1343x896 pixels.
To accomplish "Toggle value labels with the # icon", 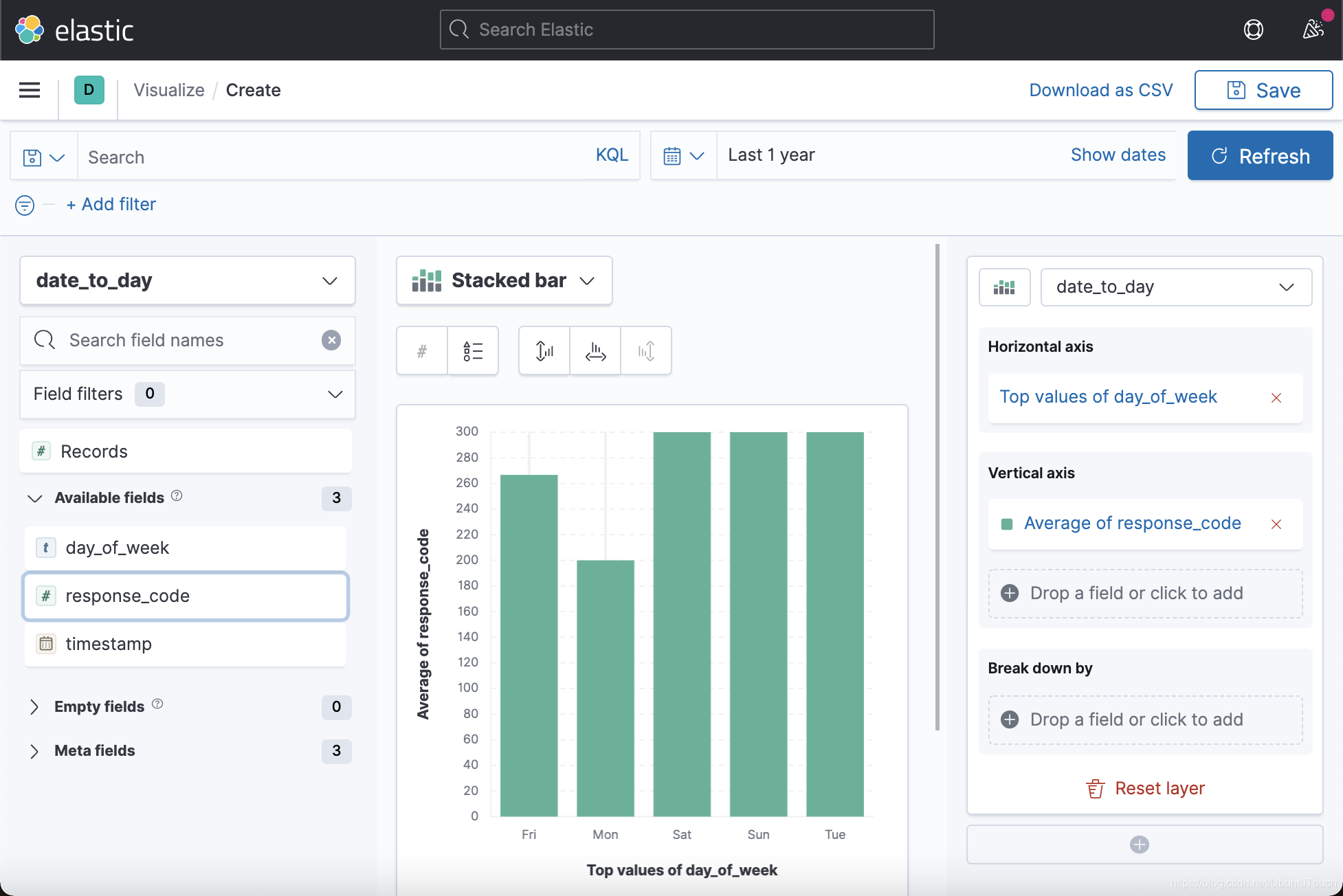I will click(x=421, y=350).
